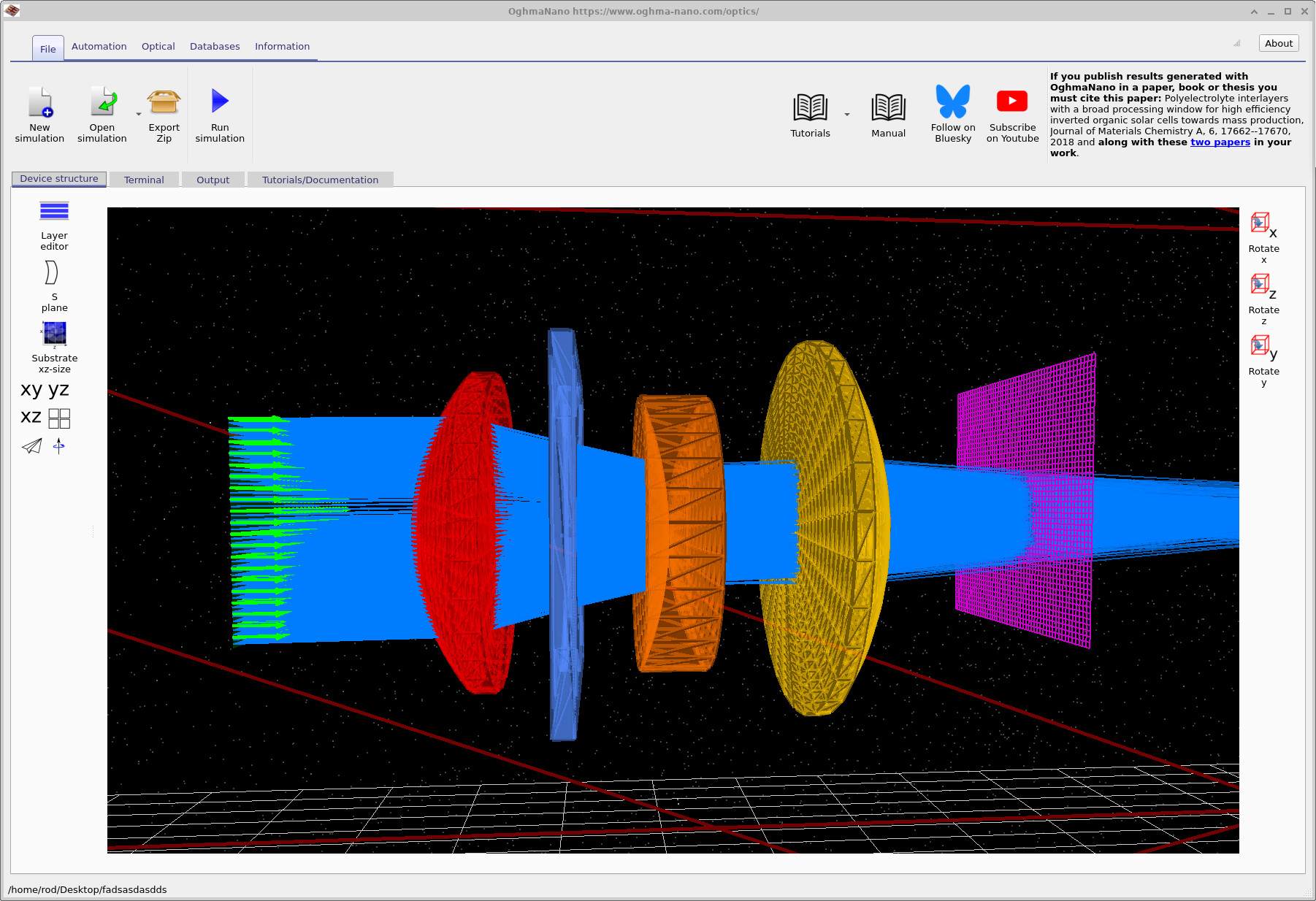Switch to the xz view
The height and width of the screenshot is (901, 1316).
coord(29,417)
